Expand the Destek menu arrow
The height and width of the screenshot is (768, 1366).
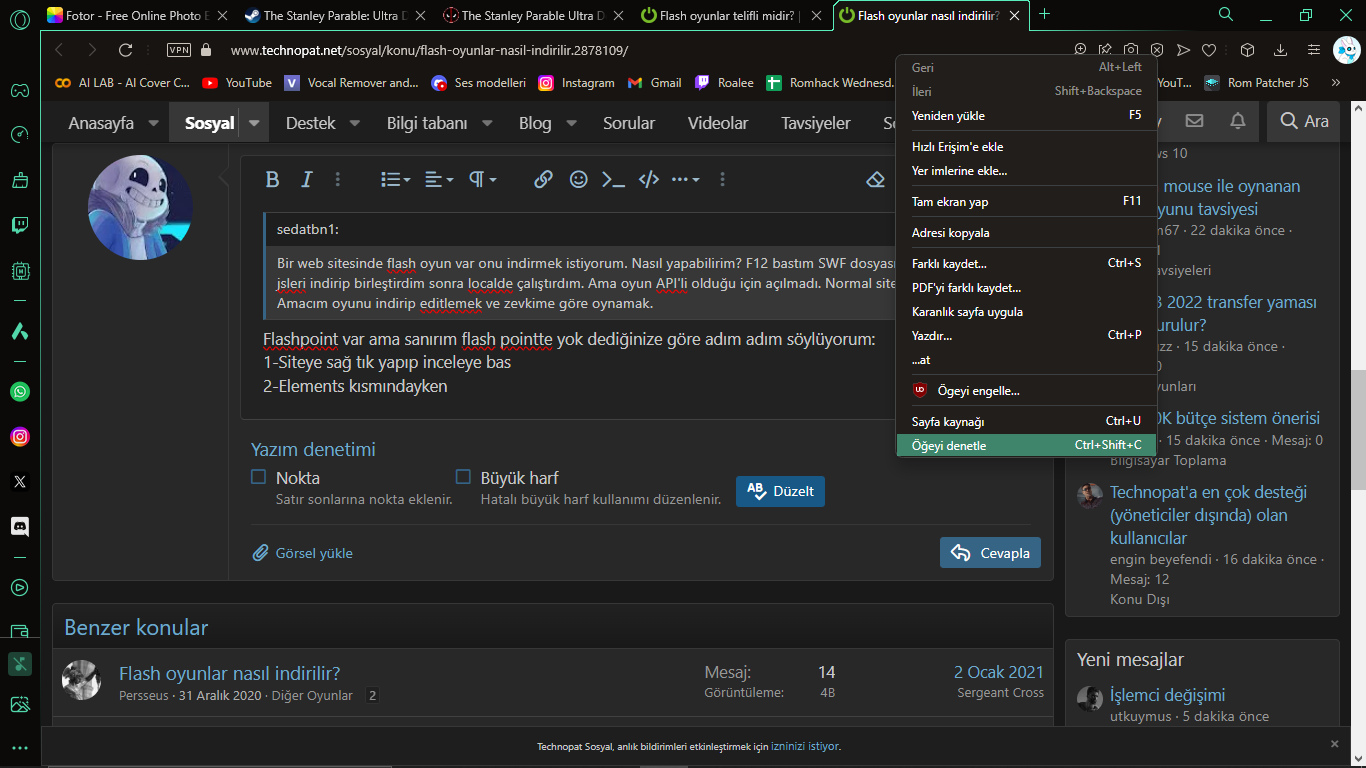click(355, 124)
